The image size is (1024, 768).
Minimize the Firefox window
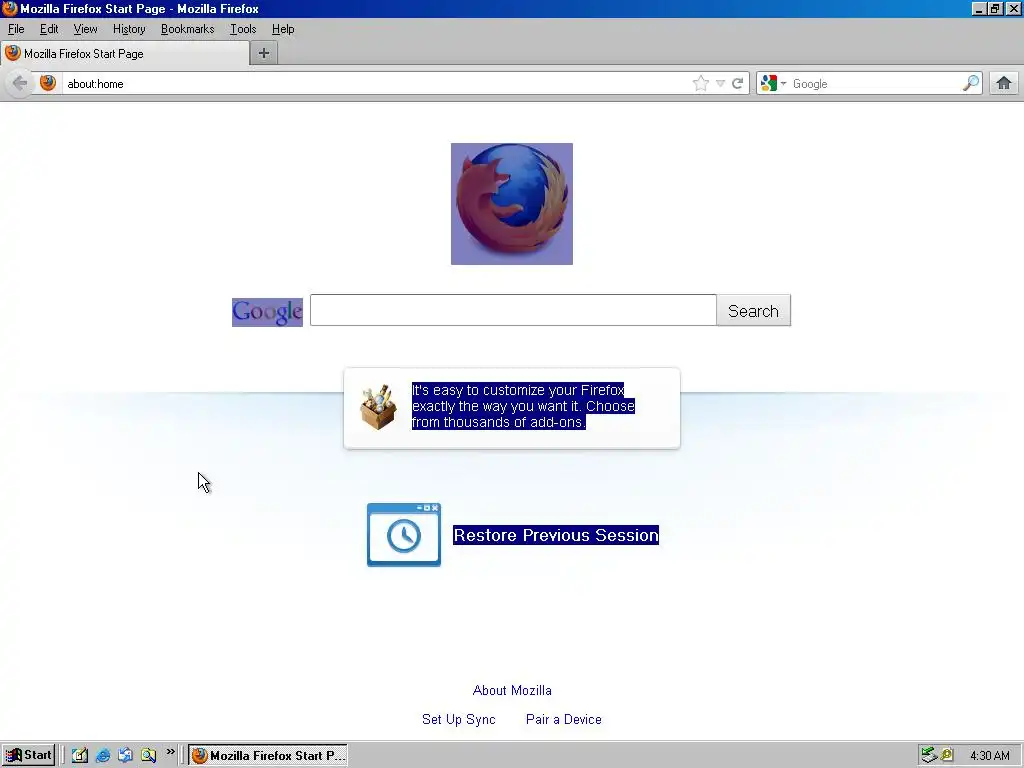click(978, 8)
